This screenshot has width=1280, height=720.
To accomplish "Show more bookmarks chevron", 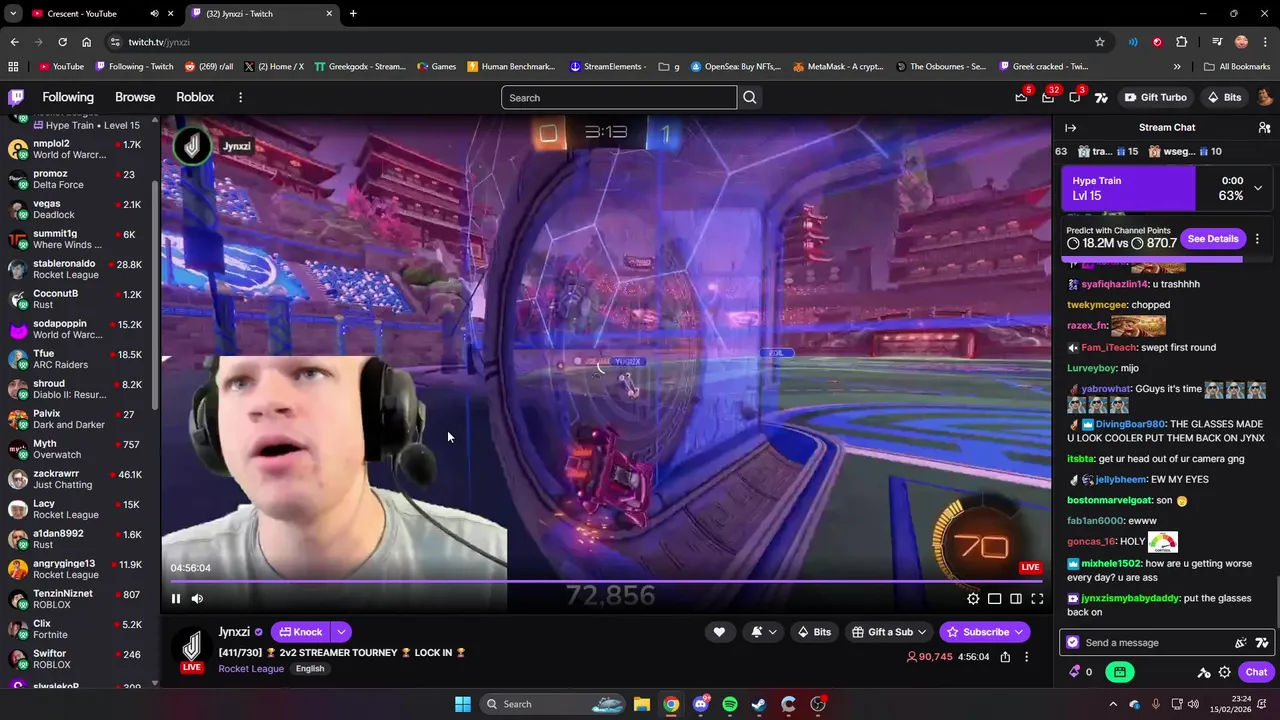I will [1177, 67].
